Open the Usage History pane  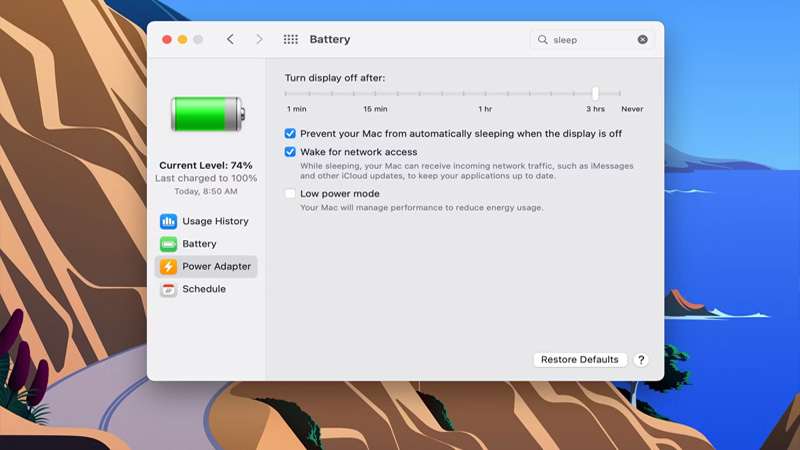point(215,221)
